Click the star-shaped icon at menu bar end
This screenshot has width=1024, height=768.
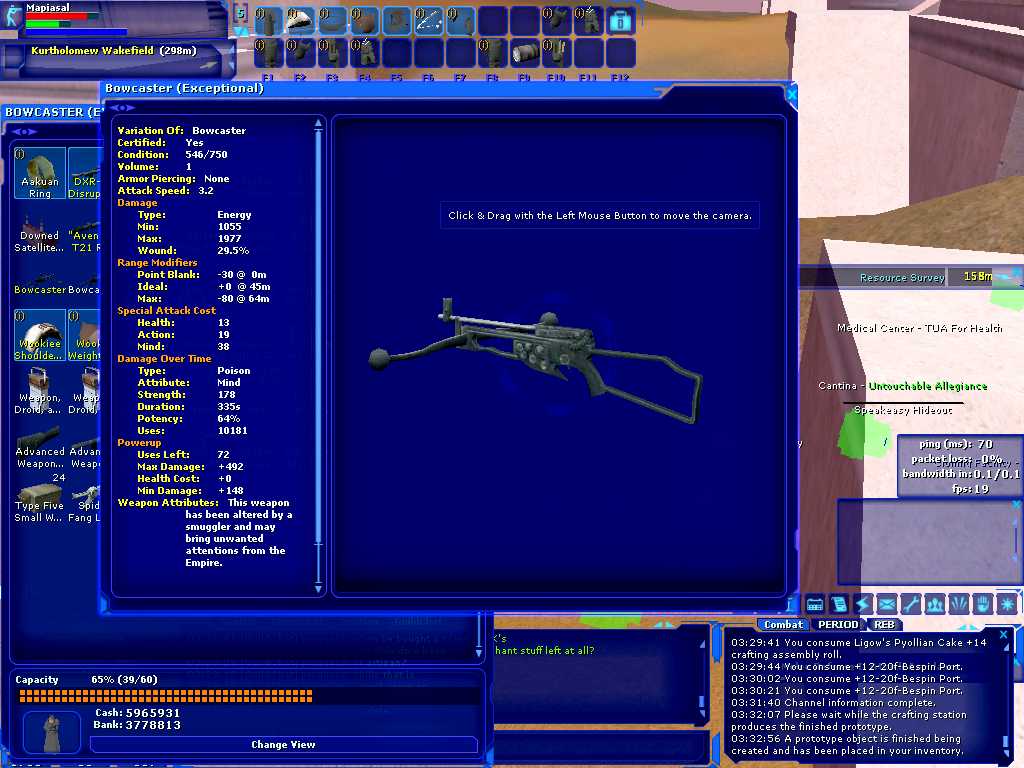click(1007, 604)
